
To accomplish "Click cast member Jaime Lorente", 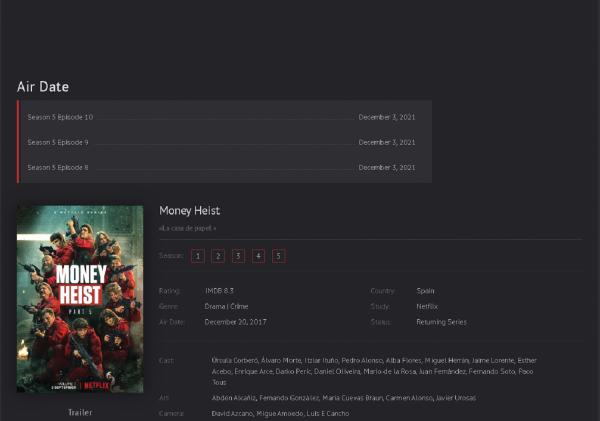I will [493, 361].
